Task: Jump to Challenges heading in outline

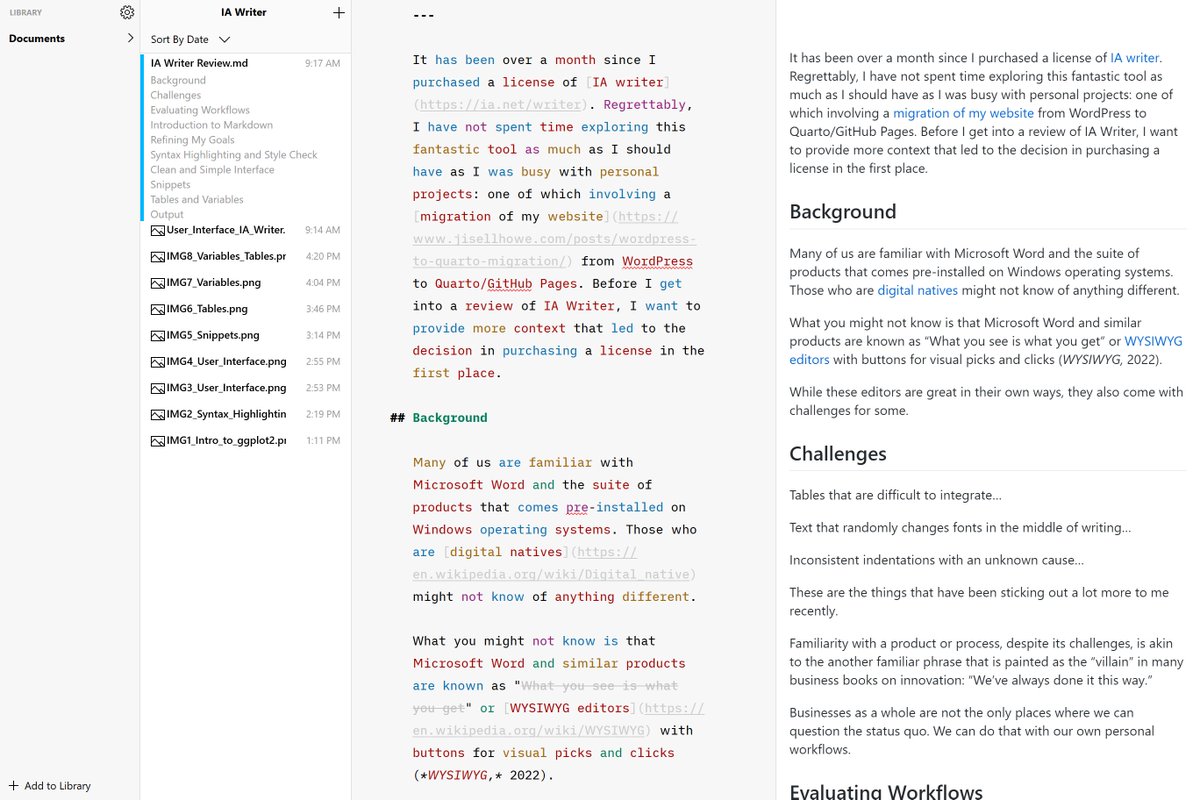Action: click(175, 95)
